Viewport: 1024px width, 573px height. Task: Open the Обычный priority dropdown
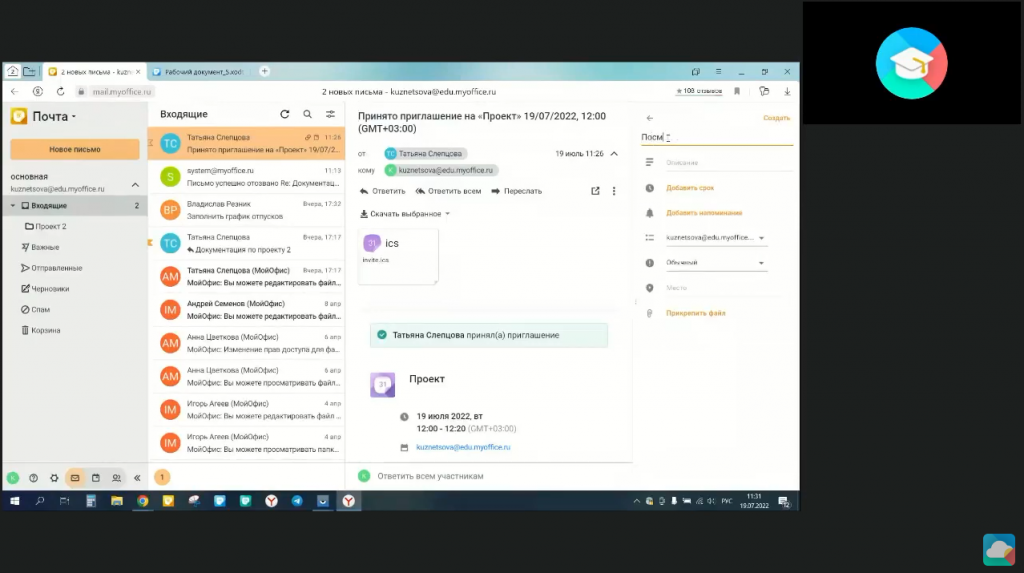715,263
